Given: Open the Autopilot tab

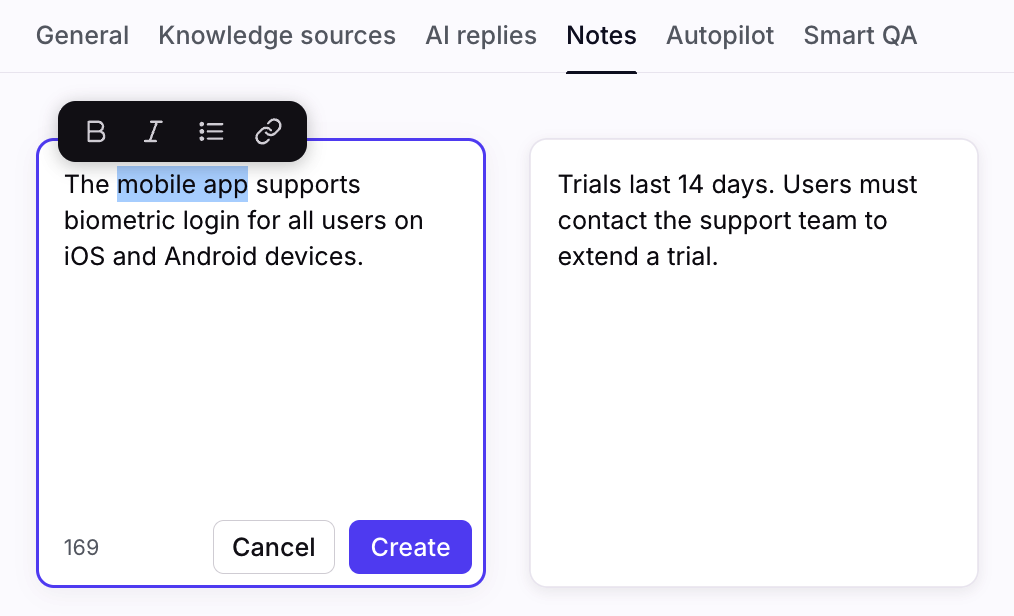Looking at the screenshot, I should click(720, 36).
